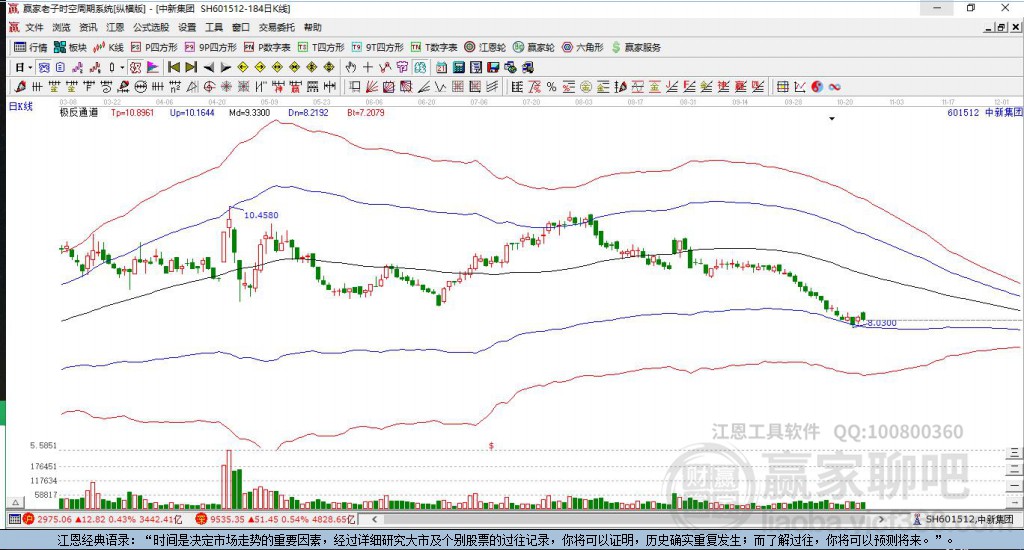Image resolution: width=1024 pixels, height=550 pixels.
Task: Click the keyboard icon in status bar
Action: pos(14,519)
